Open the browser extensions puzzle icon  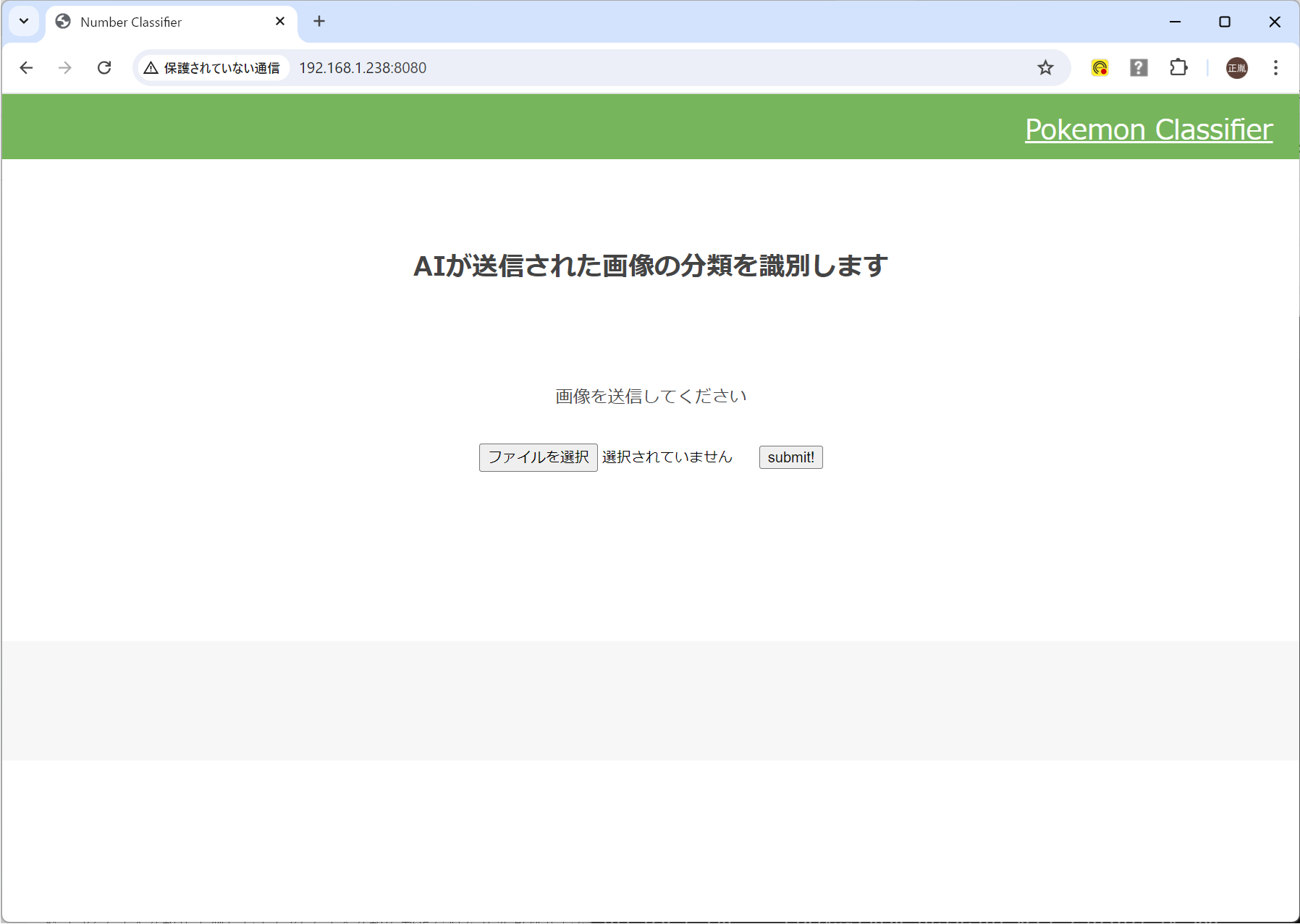point(1178,67)
